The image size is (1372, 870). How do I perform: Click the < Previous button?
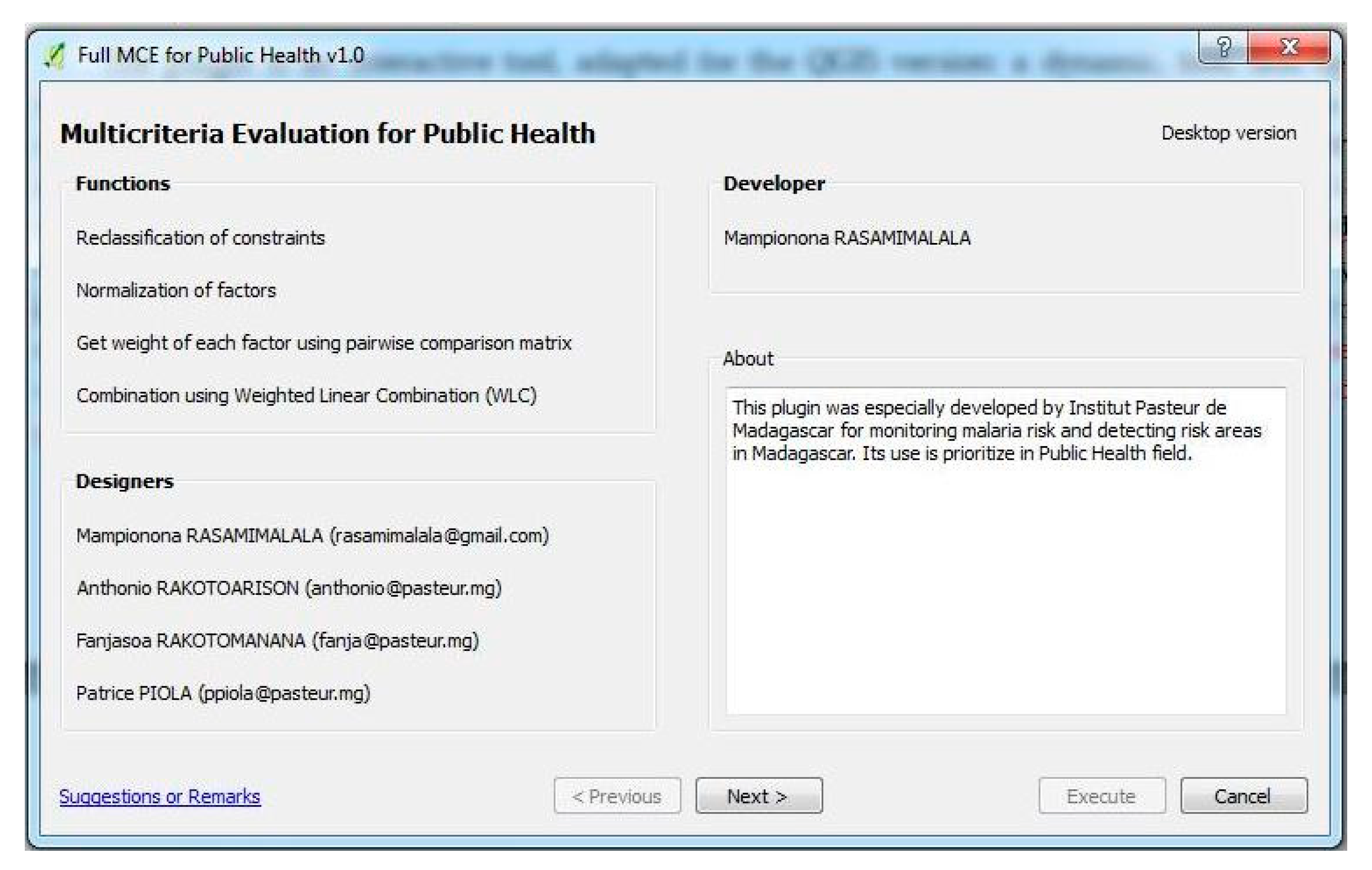point(617,796)
